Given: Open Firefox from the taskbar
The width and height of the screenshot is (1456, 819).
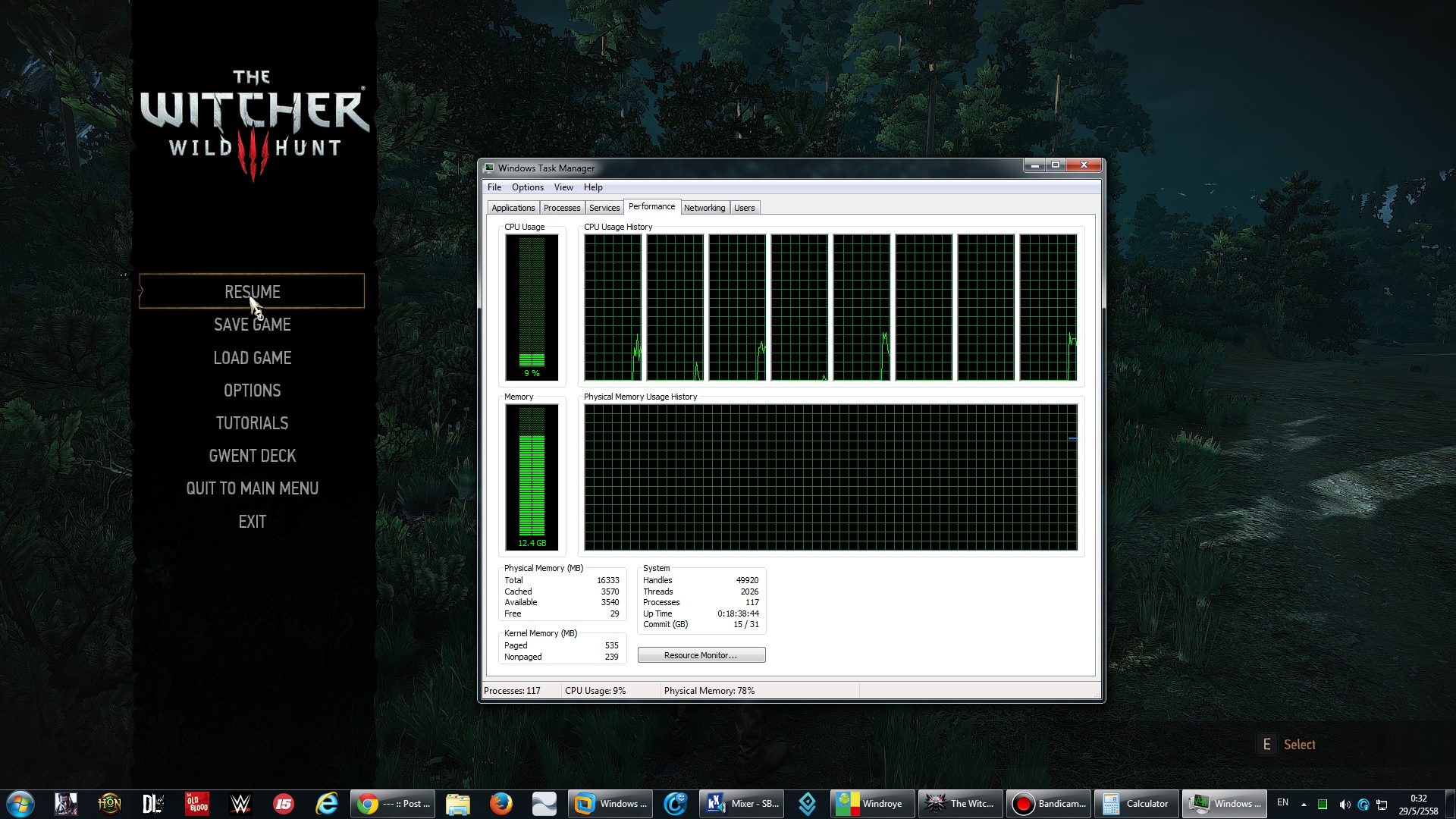Looking at the screenshot, I should (500, 804).
